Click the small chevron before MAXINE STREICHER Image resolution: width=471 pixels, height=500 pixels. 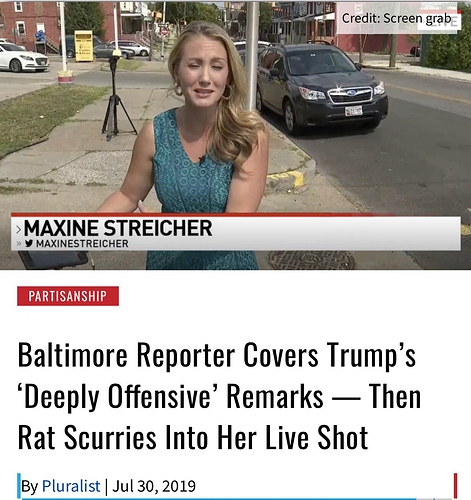19,229
